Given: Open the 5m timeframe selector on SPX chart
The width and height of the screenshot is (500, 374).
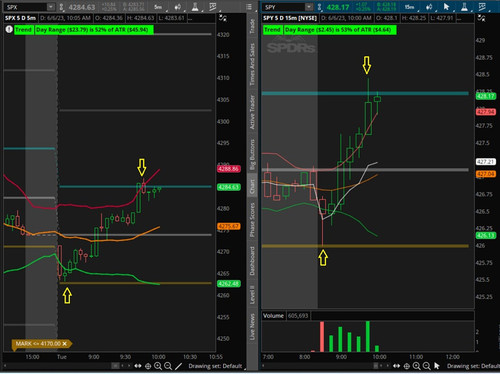Looking at the screenshot, I should [x=158, y=7].
